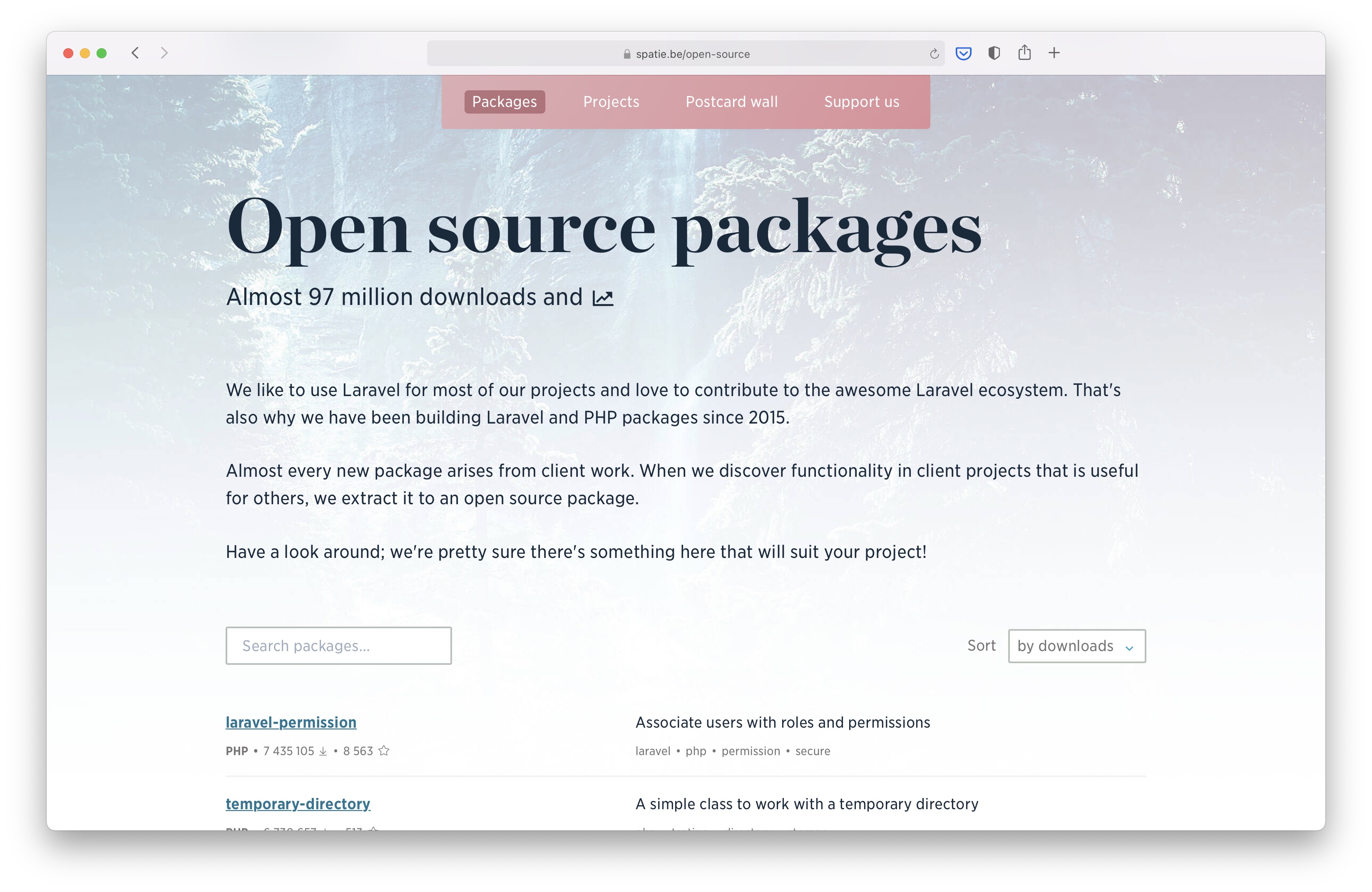Open the laravel-permission package link
Viewport: 1372px width, 892px height.
[x=291, y=722]
